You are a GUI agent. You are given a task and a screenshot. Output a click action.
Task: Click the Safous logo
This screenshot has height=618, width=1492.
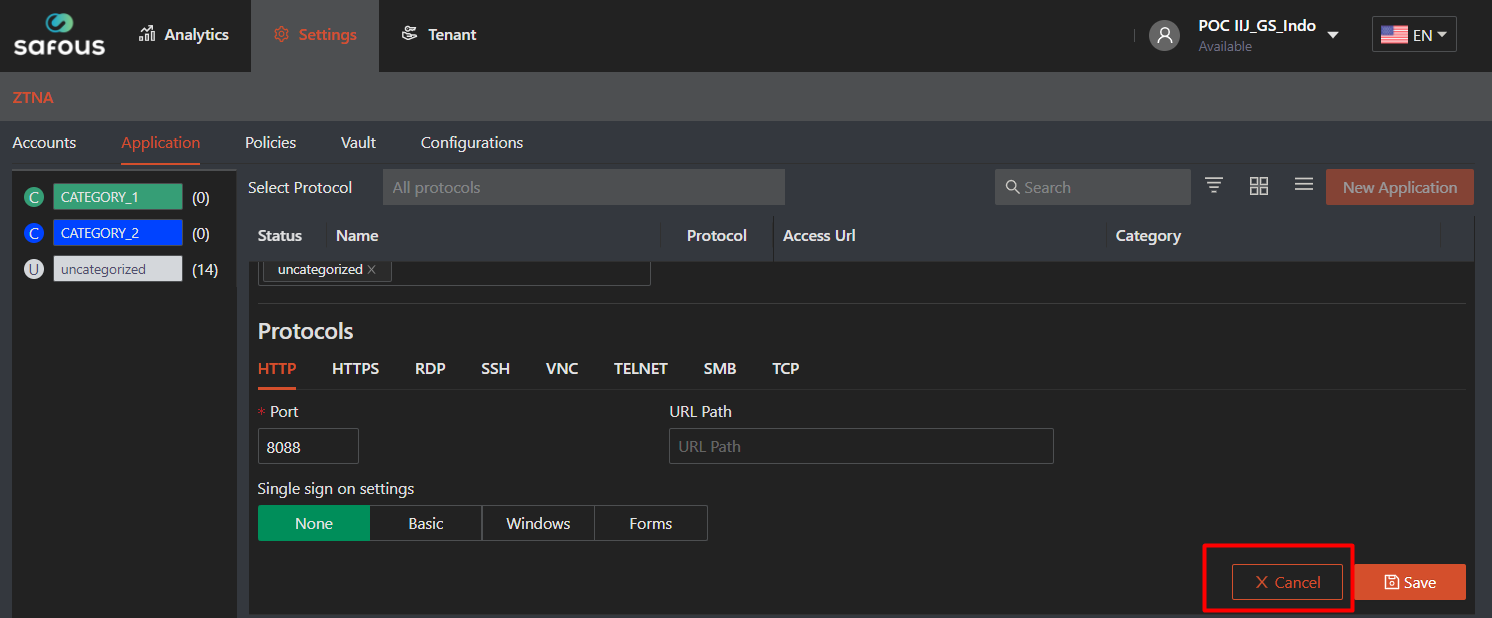point(59,35)
